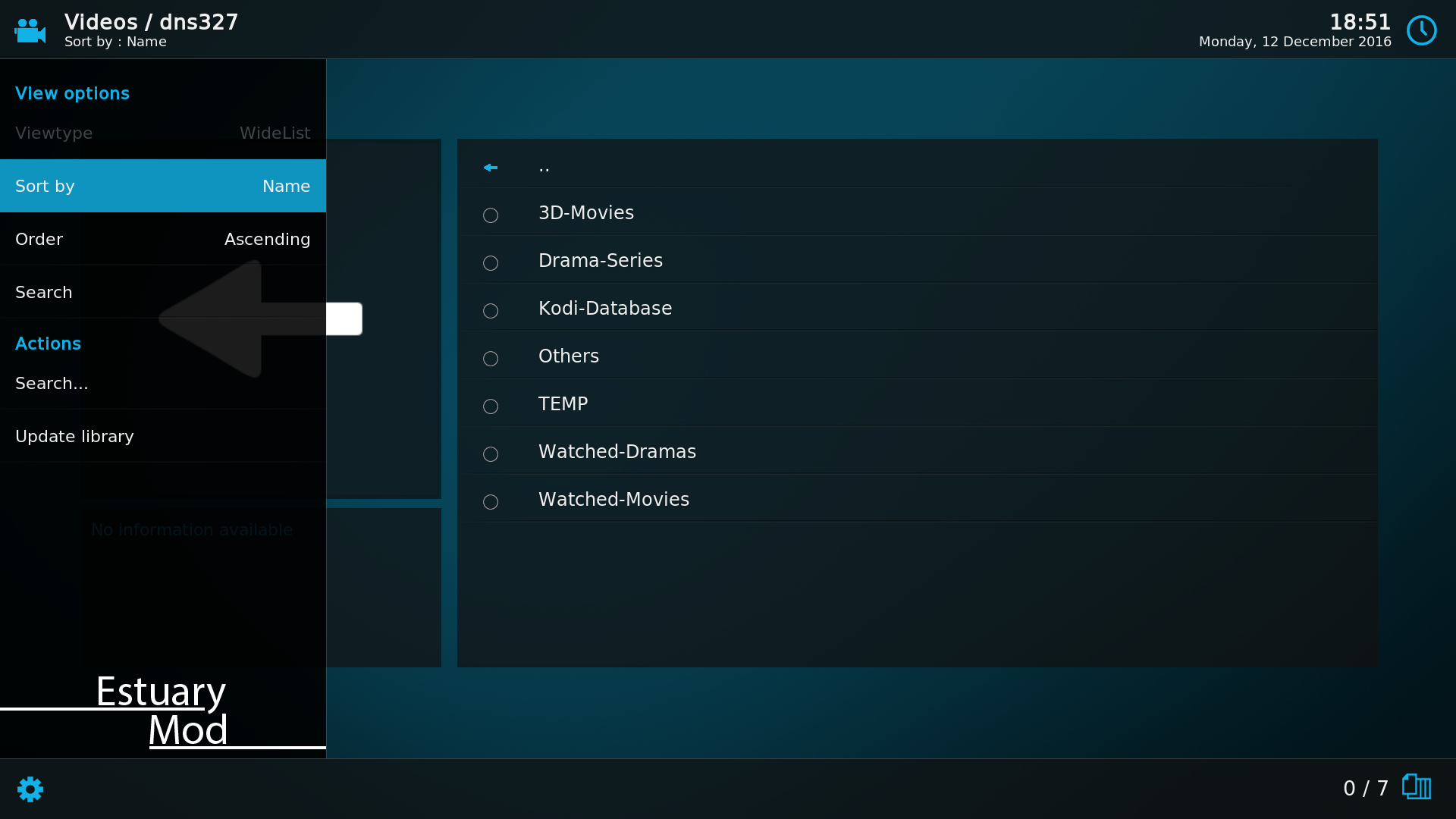The height and width of the screenshot is (819, 1456).
Task: Open settings via the gear icon
Action: [30, 789]
